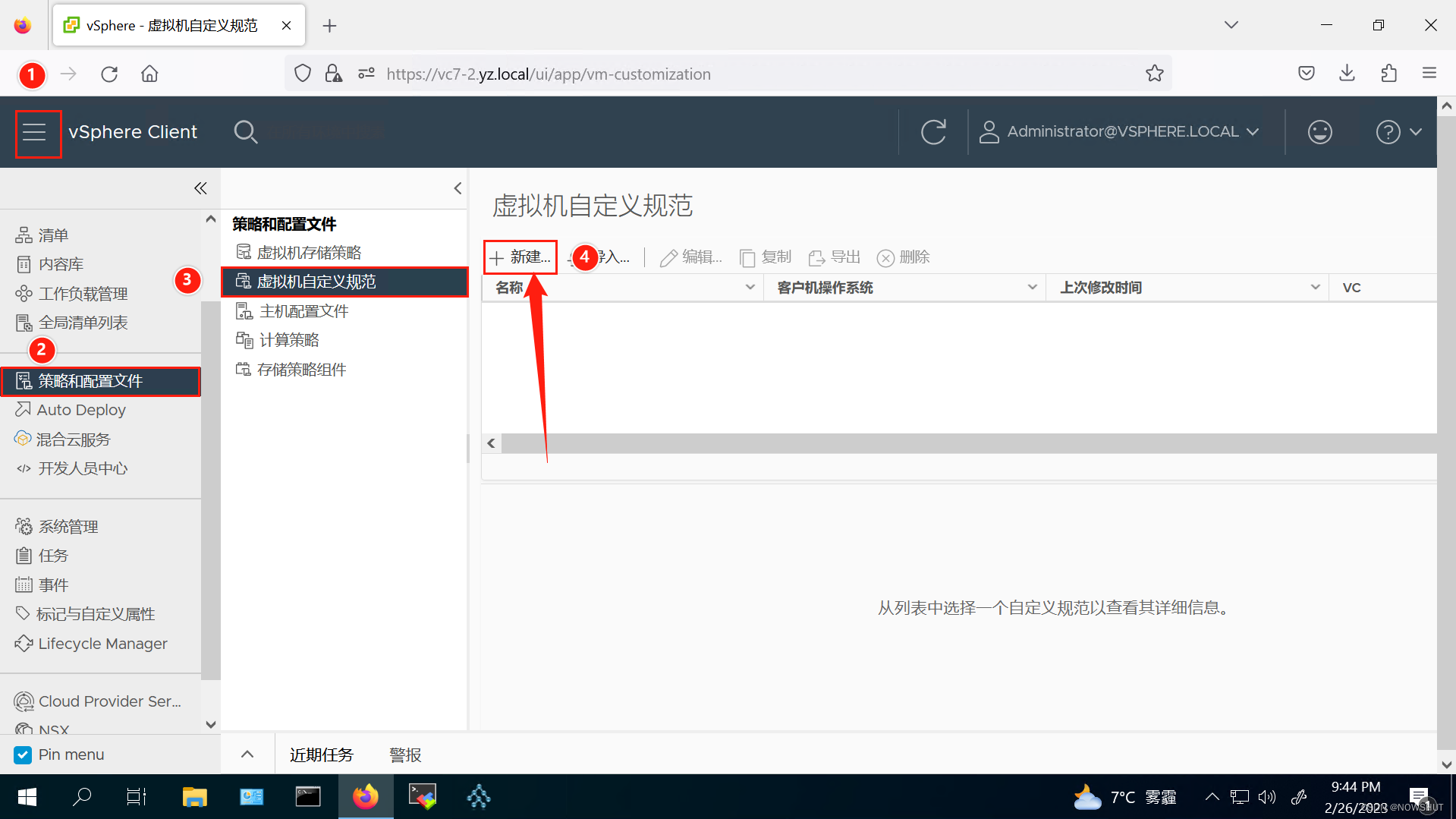Click the feedback smiley icon
The width and height of the screenshot is (1456, 819).
point(1319,131)
